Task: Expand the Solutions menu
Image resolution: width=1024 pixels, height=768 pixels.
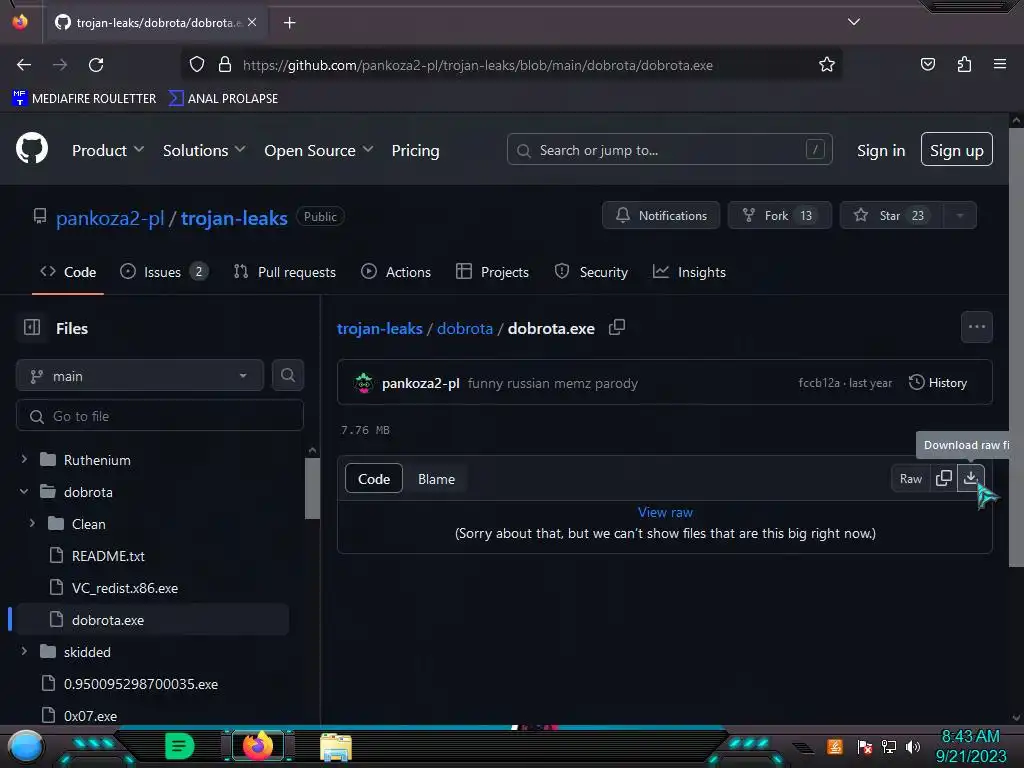Action: [204, 150]
